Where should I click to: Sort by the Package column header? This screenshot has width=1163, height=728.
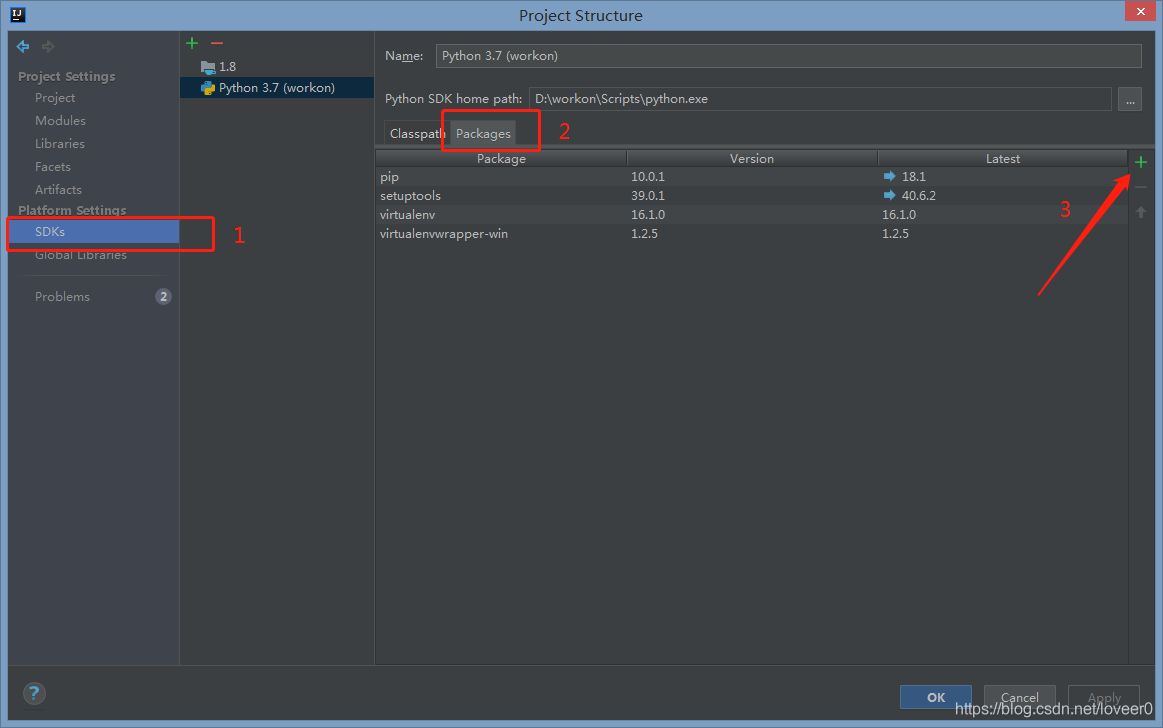501,159
